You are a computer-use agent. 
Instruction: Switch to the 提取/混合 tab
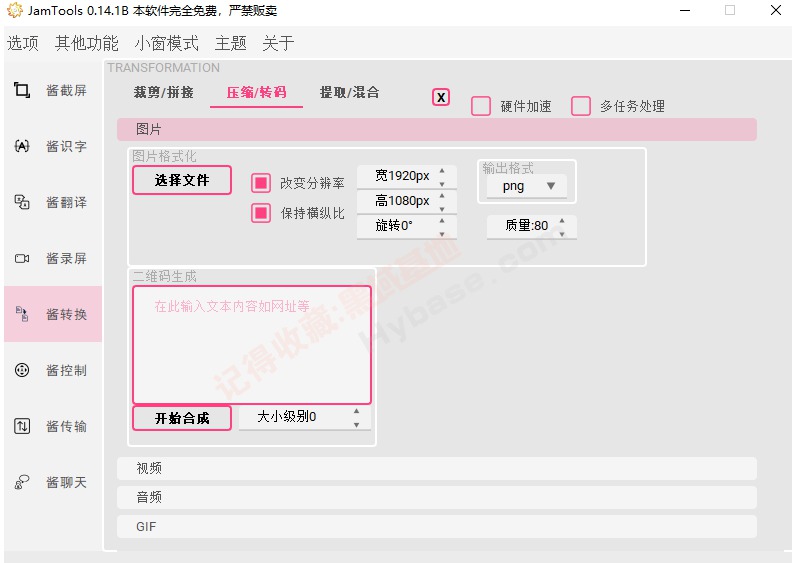coord(350,92)
